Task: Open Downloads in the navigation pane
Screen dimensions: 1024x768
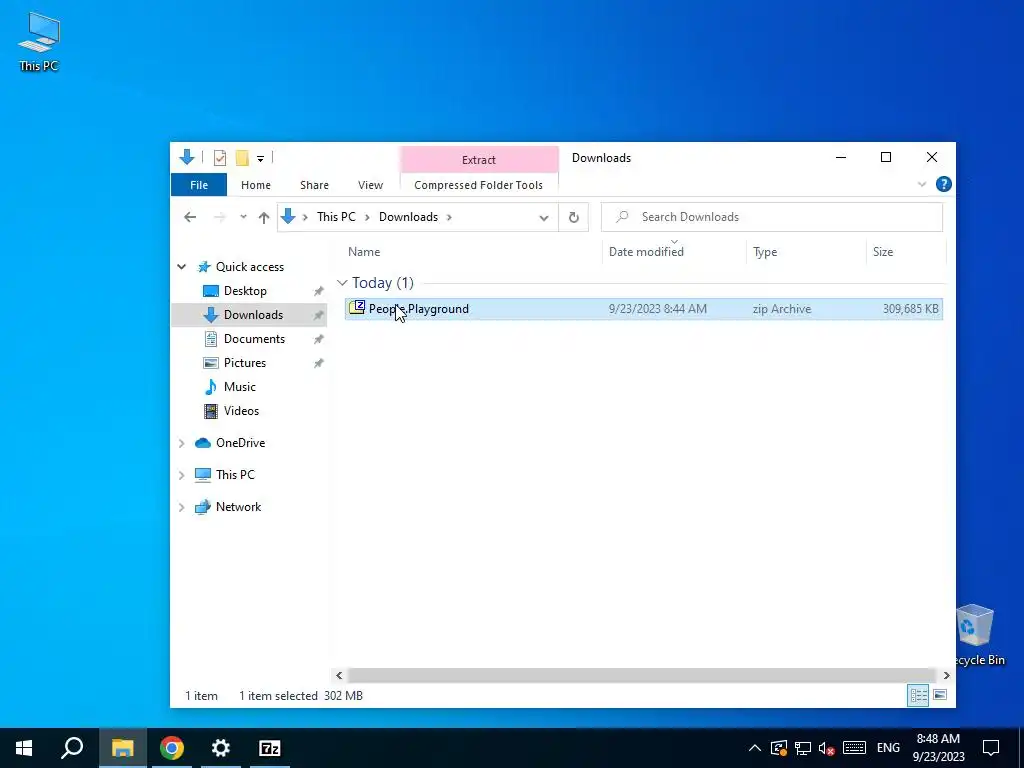Action: point(253,315)
